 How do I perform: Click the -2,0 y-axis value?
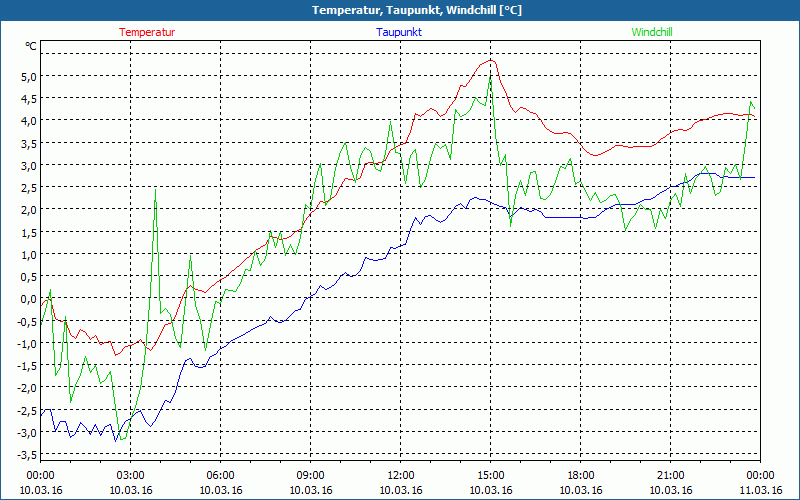[28, 388]
